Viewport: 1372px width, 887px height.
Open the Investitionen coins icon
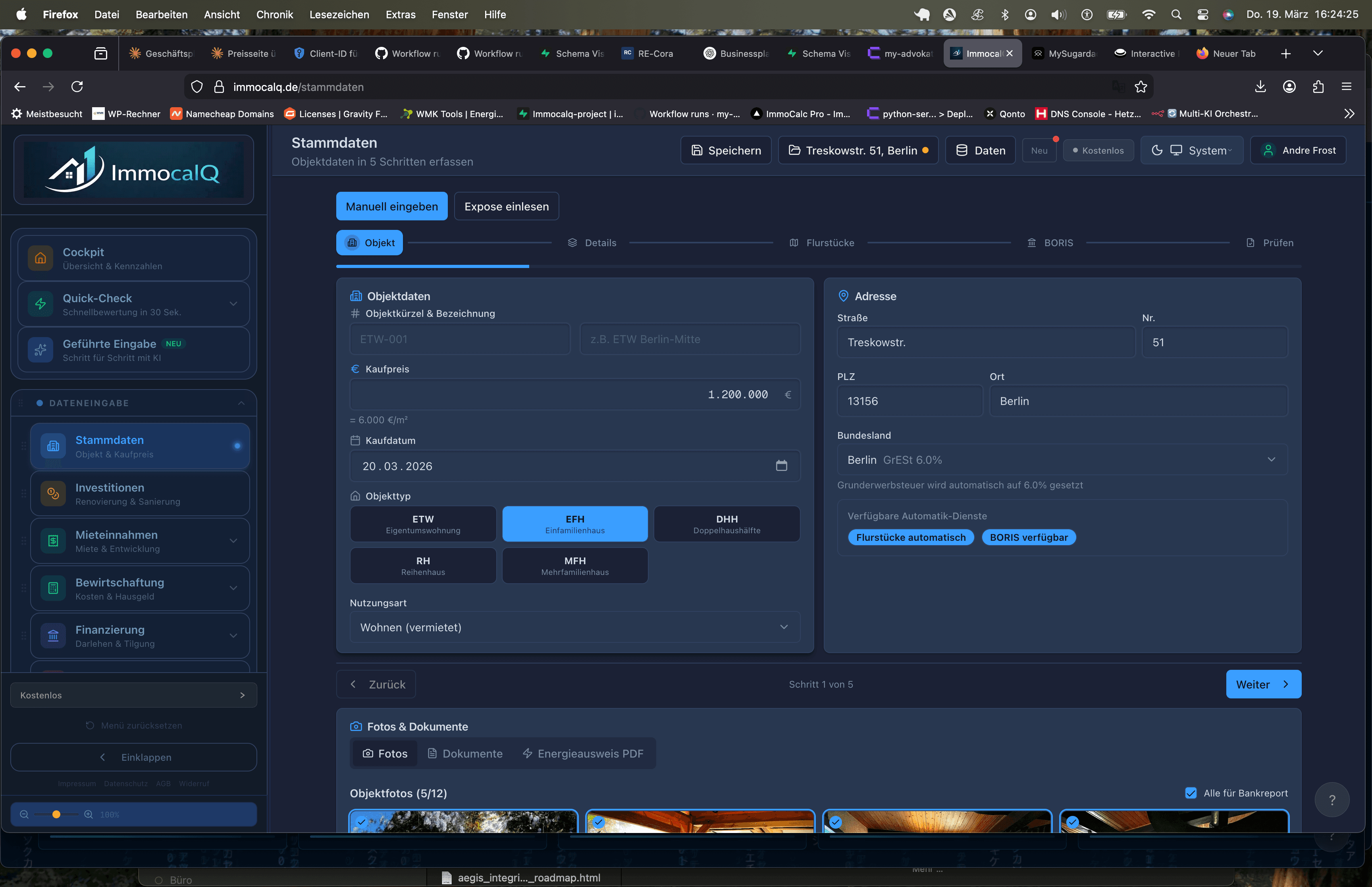(53, 494)
